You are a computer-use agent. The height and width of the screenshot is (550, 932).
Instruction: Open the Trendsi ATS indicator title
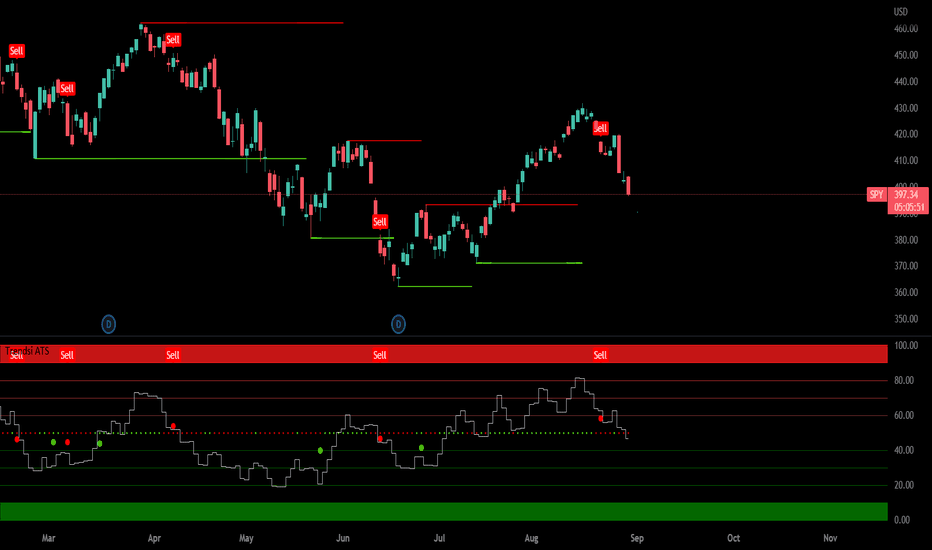(x=27, y=351)
